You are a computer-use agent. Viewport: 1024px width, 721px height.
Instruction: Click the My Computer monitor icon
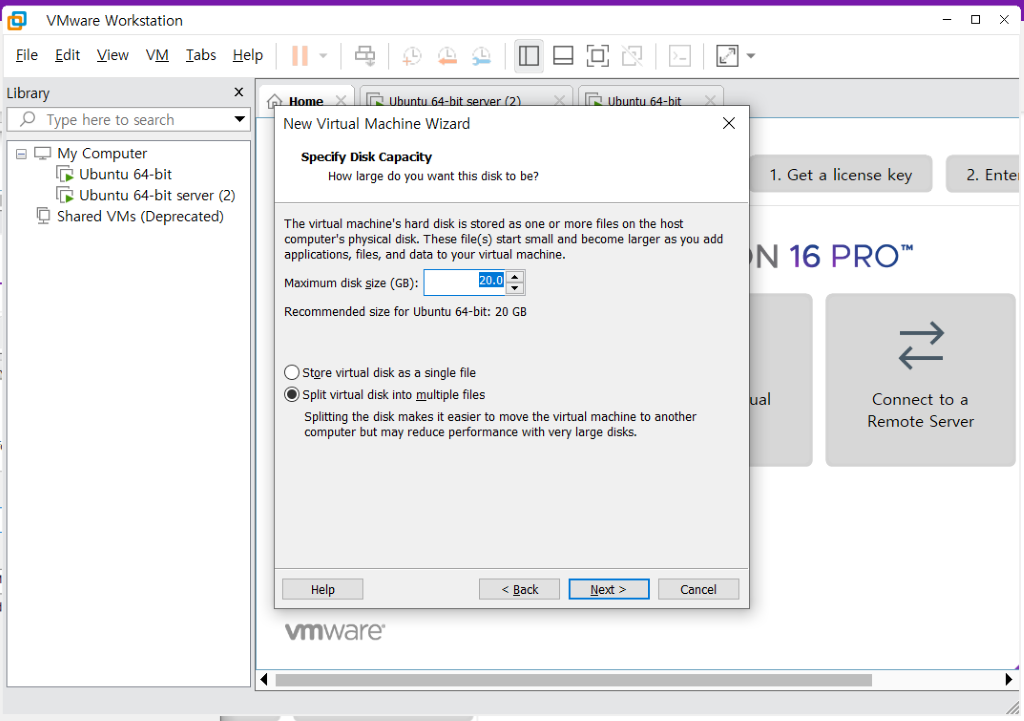click(42, 153)
